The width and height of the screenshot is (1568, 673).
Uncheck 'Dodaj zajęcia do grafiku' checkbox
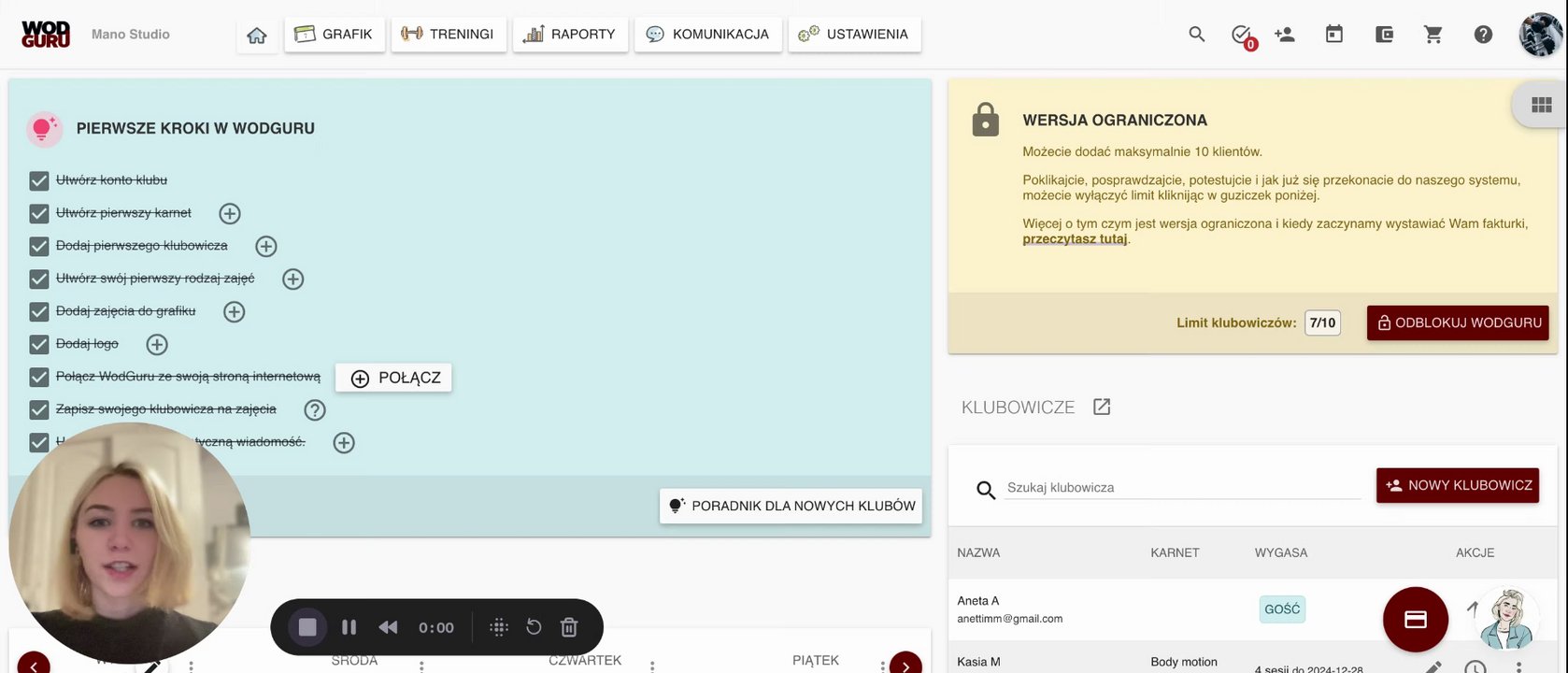click(x=39, y=311)
